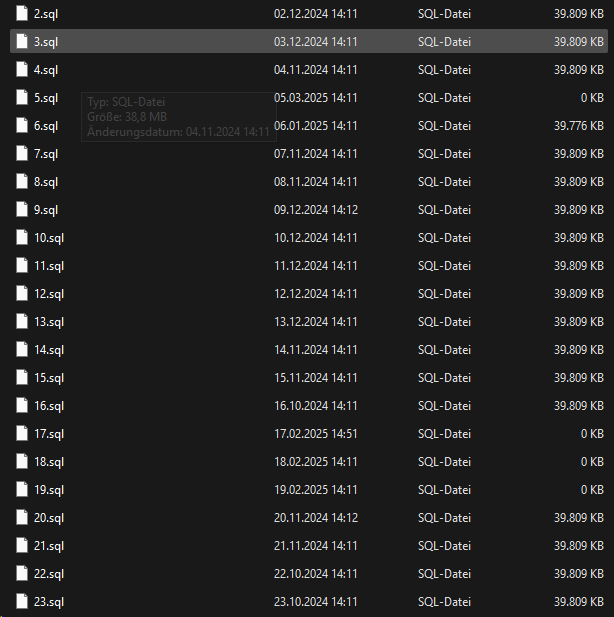Click the file icon of 22.sql
This screenshot has width=614, height=617.
22,574
